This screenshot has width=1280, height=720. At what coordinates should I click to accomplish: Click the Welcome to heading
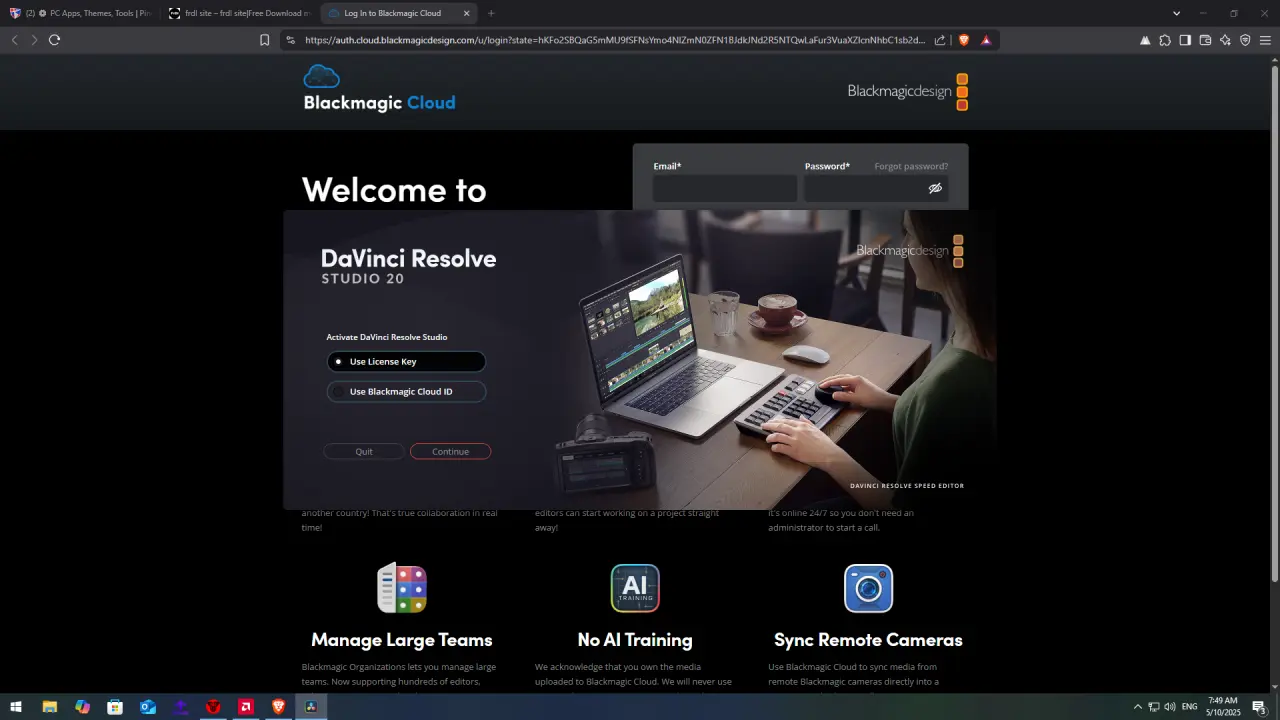(394, 190)
